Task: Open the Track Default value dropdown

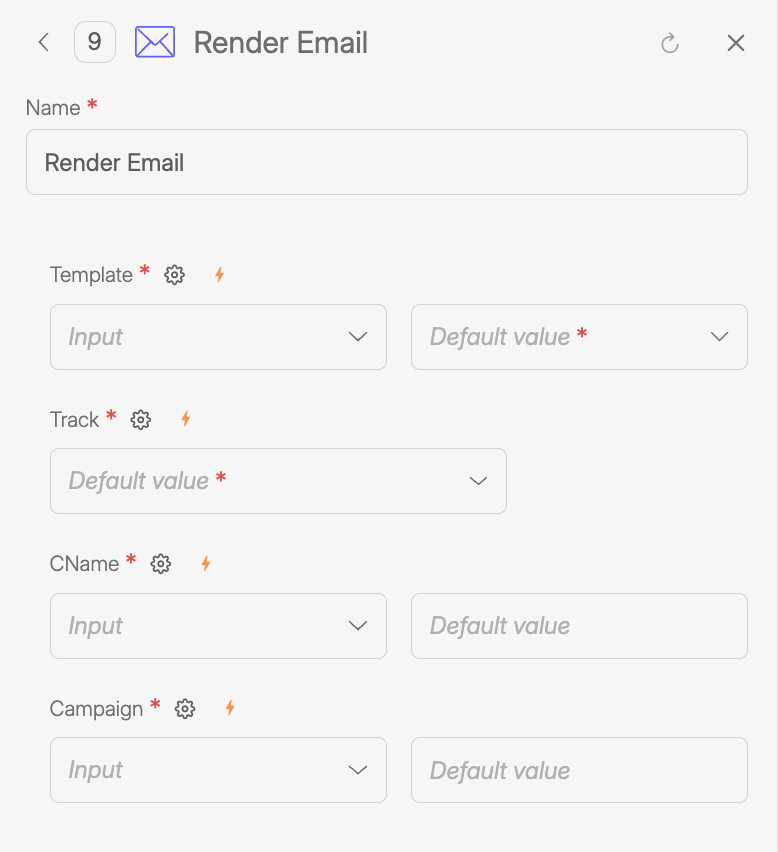Action: click(278, 481)
